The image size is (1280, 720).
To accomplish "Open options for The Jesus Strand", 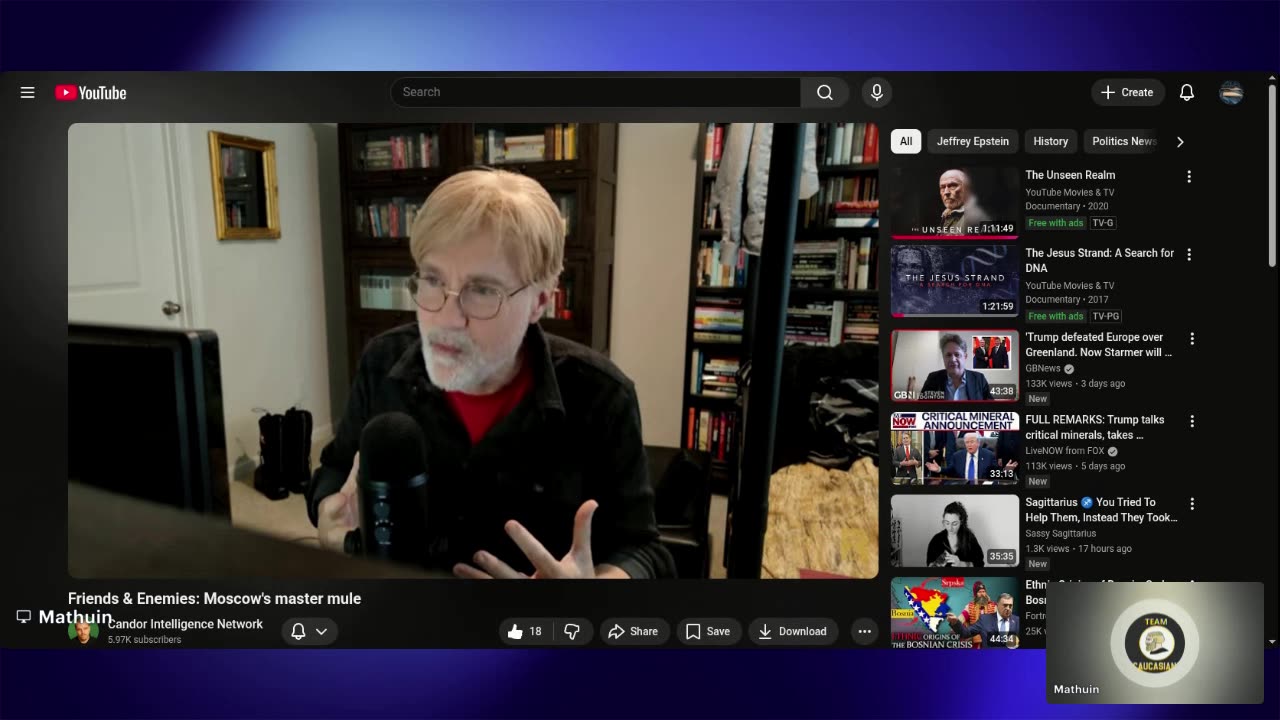I will point(1189,255).
